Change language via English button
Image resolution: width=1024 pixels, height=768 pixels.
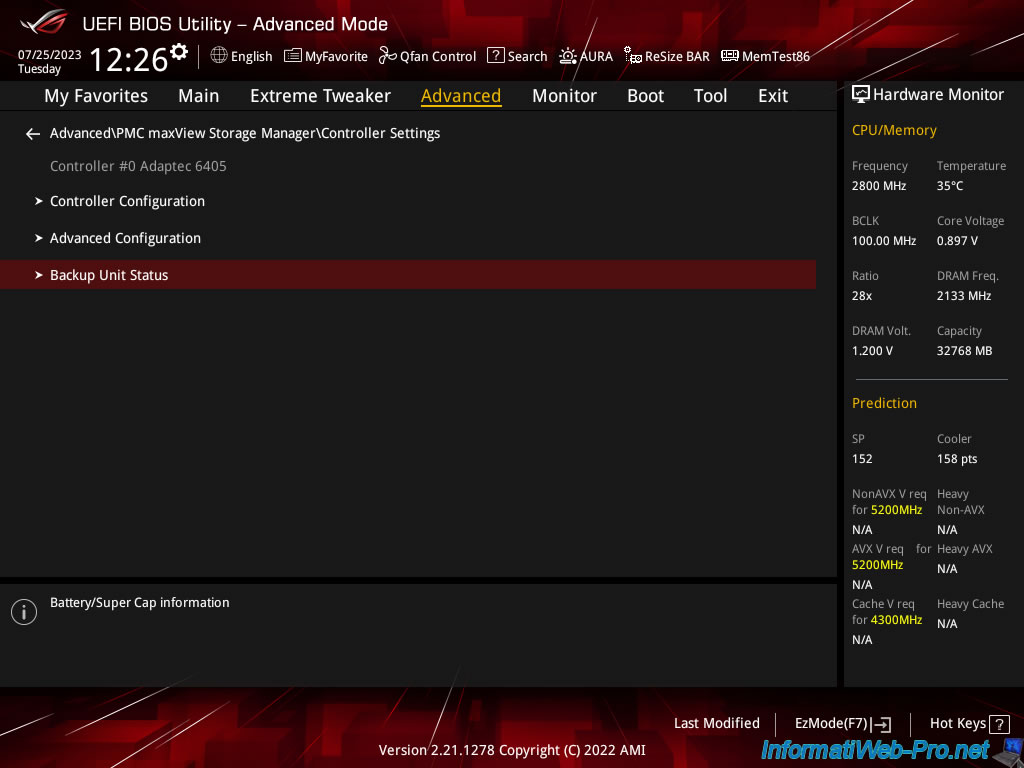pyautogui.click(x=251, y=57)
